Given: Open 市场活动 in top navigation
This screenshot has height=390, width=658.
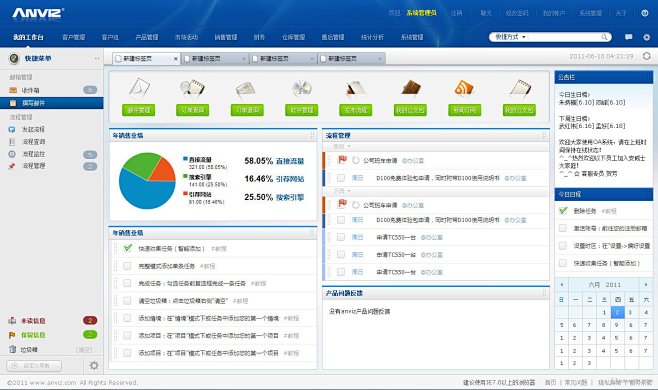Looking at the screenshot, I should coord(186,37).
